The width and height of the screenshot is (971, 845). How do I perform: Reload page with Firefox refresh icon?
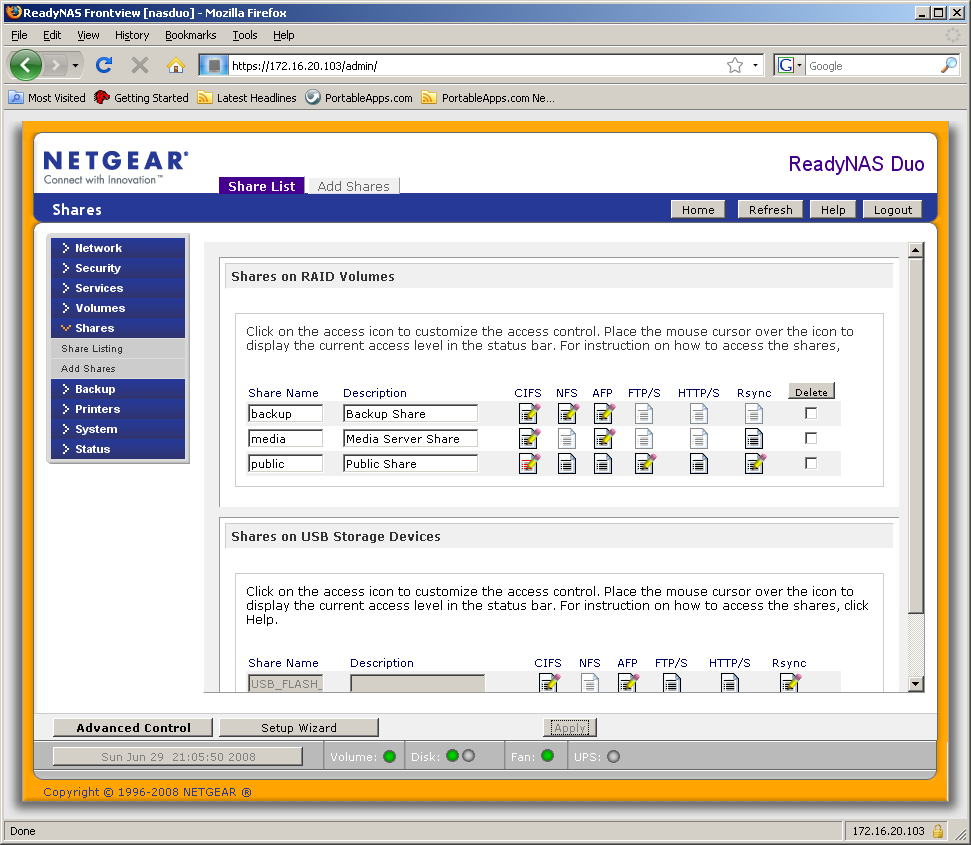(x=104, y=64)
